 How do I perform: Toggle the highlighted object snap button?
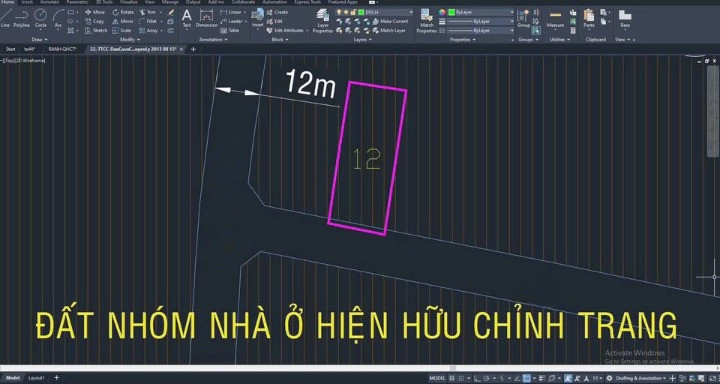tap(526, 378)
